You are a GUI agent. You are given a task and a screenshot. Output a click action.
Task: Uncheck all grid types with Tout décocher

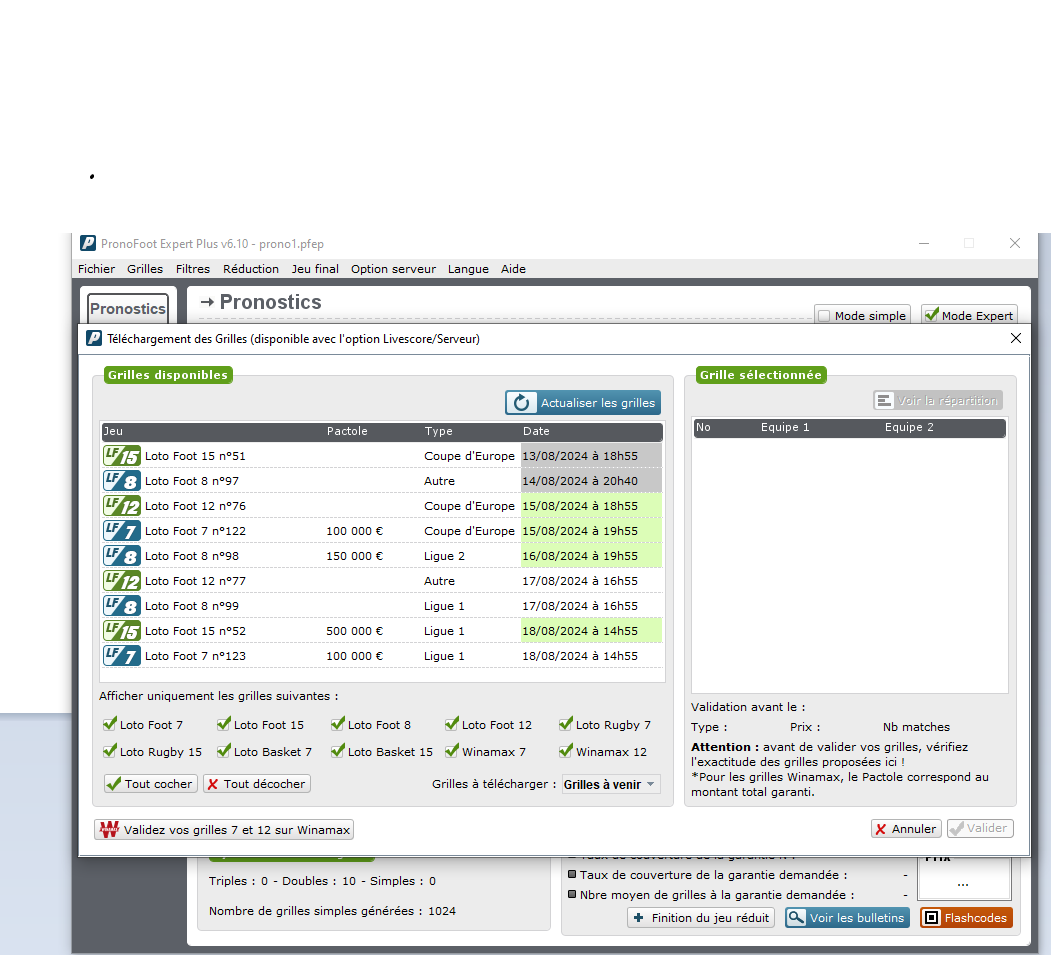257,784
